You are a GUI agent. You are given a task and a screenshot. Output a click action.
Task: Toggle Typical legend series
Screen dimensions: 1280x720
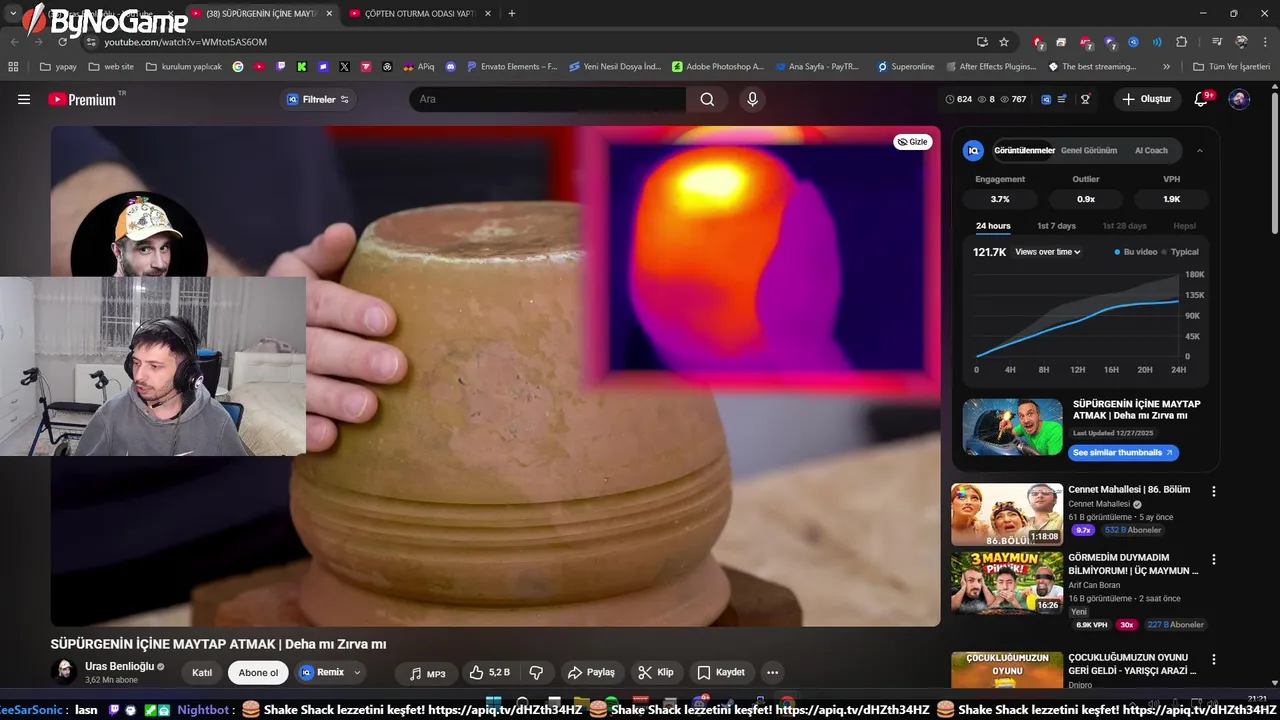[x=1181, y=252]
